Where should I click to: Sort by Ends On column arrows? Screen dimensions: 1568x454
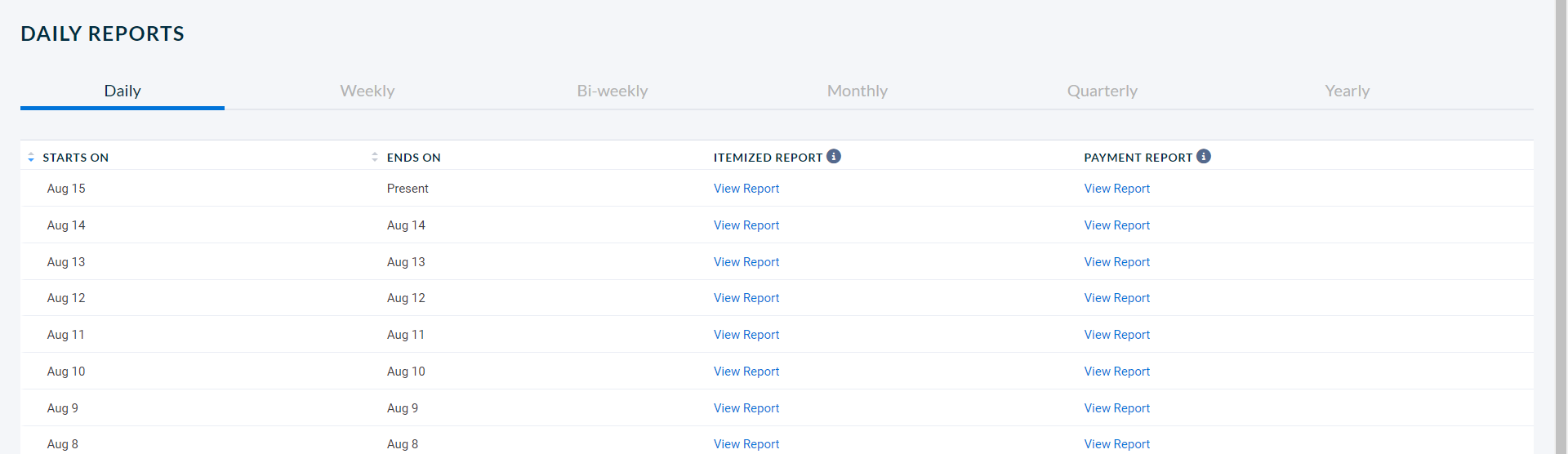click(375, 158)
